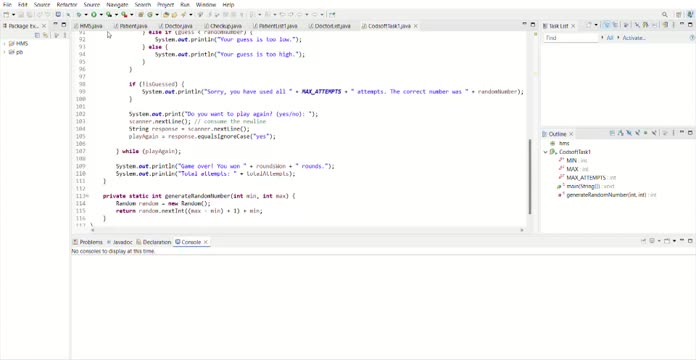Collapse the CodsoftTask1 class in Outline

click(x=546, y=152)
